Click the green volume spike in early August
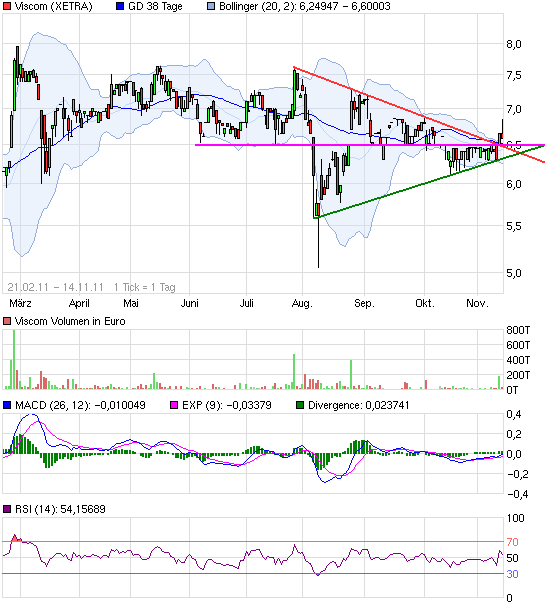The width and height of the screenshot is (545, 606). [x=294, y=371]
